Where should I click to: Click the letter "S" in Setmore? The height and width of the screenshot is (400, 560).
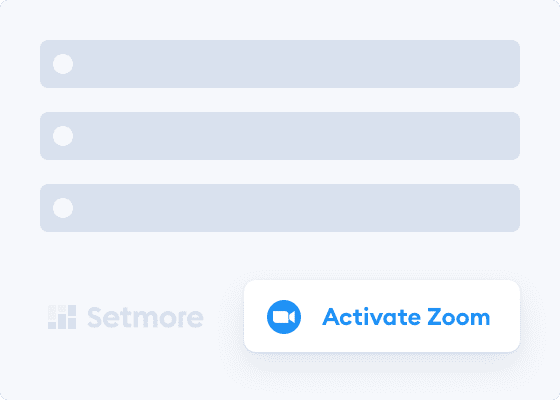[x=95, y=317]
